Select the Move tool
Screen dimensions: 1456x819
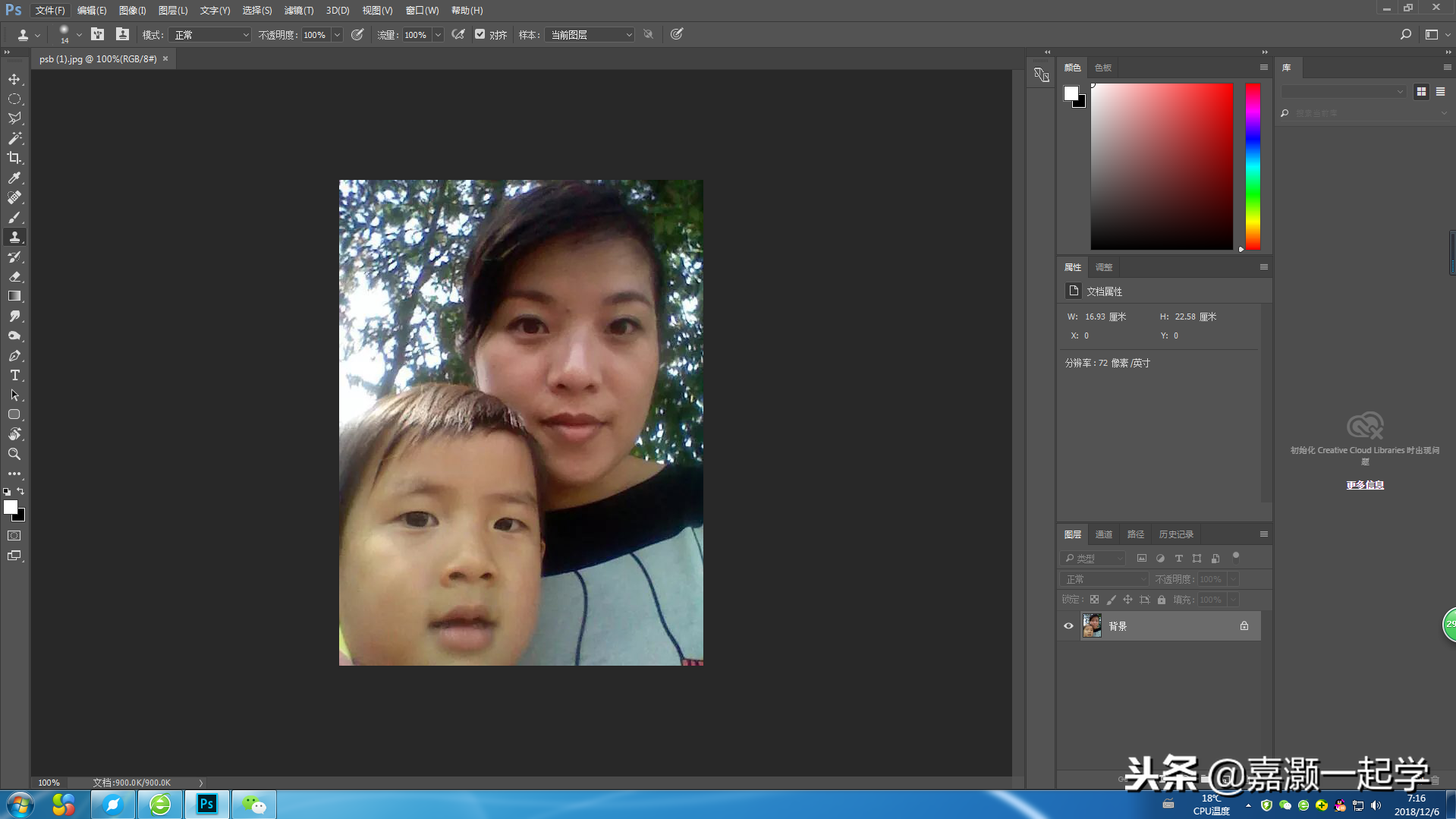[x=14, y=79]
